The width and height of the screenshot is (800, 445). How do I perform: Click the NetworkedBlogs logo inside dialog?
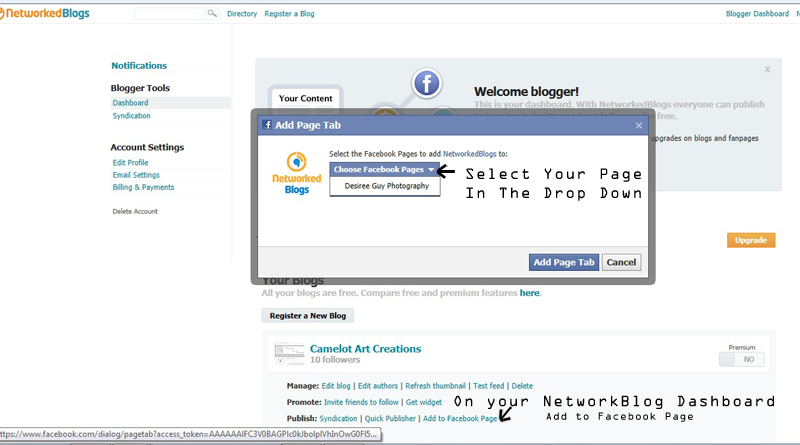coord(296,174)
